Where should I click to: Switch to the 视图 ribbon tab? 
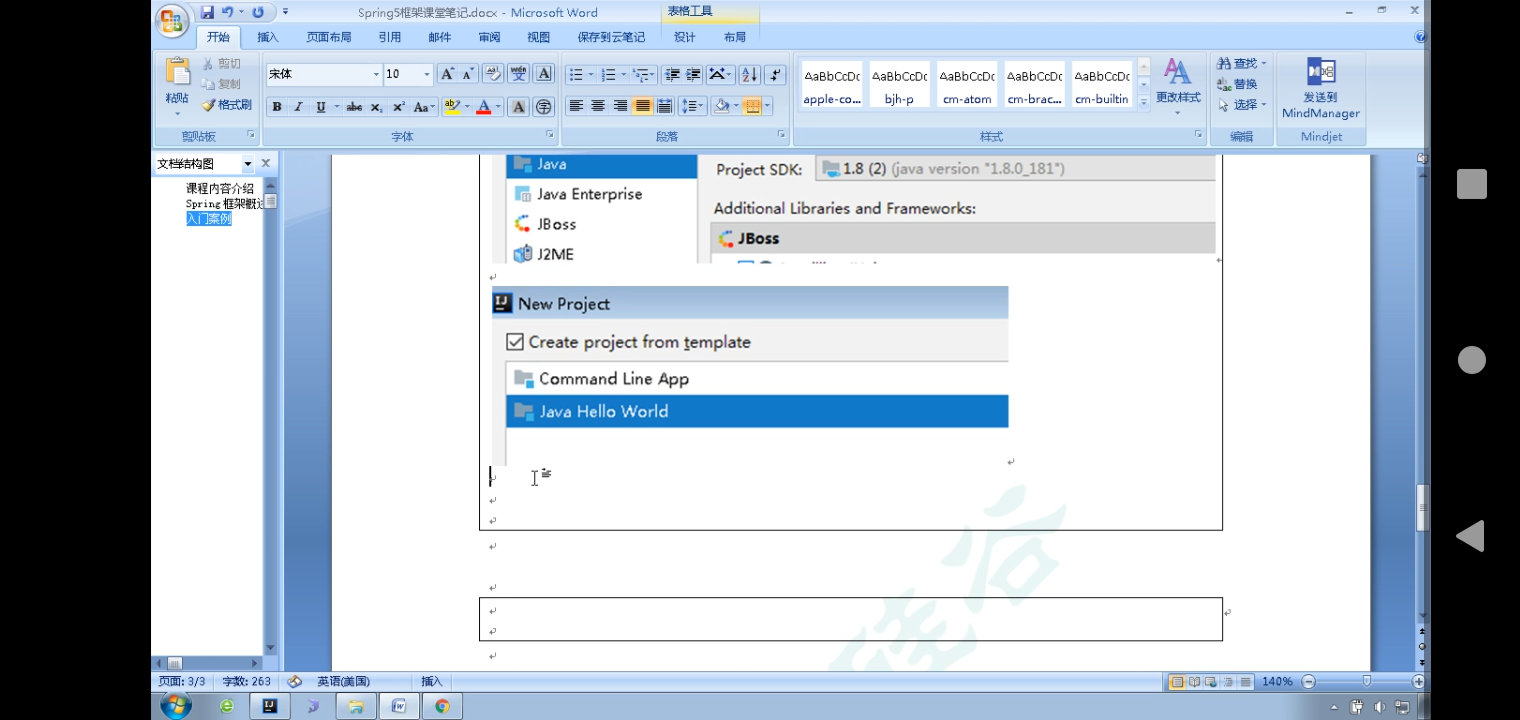tap(538, 37)
